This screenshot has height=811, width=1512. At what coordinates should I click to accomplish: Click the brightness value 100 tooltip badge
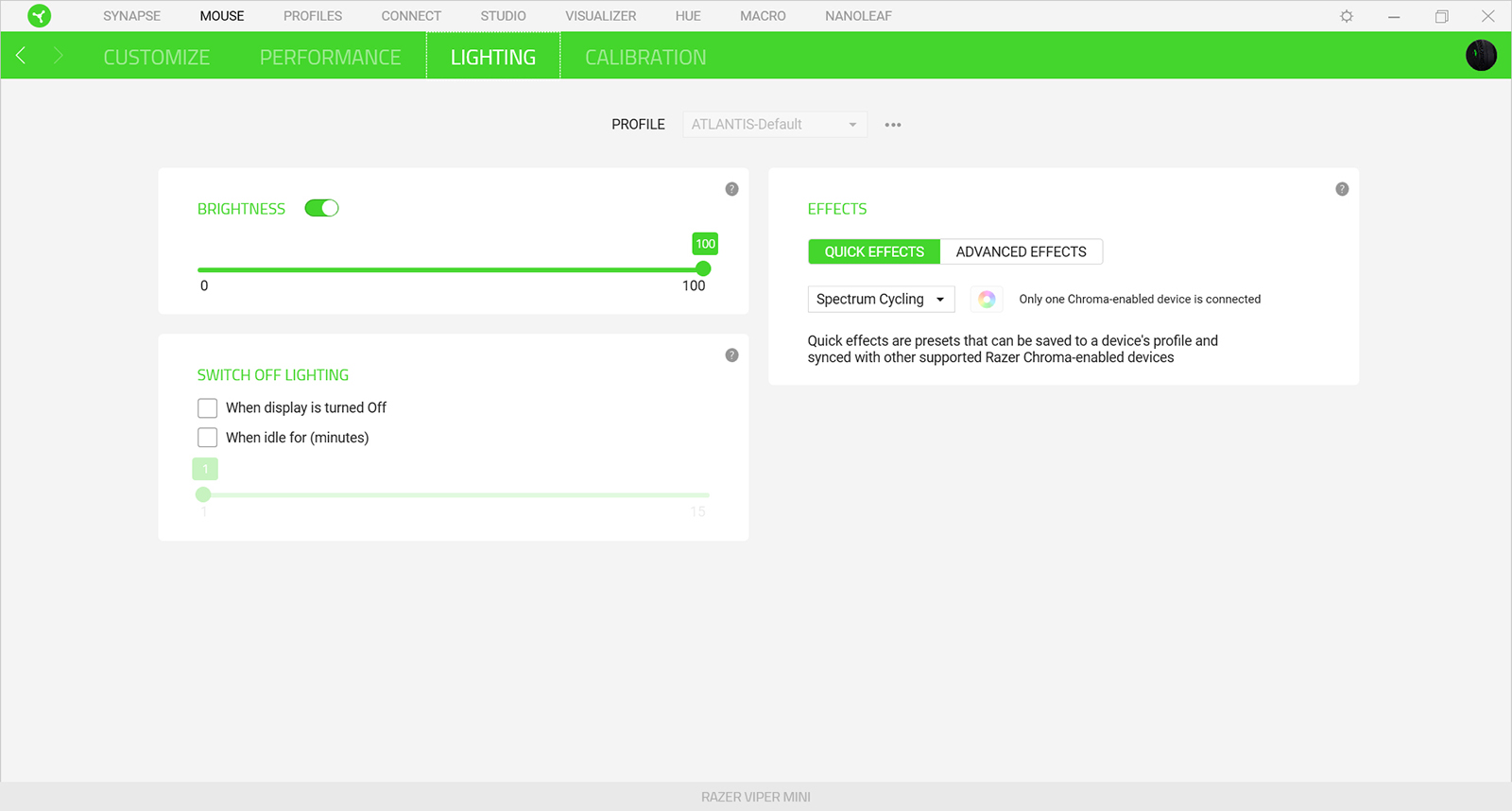(705, 244)
